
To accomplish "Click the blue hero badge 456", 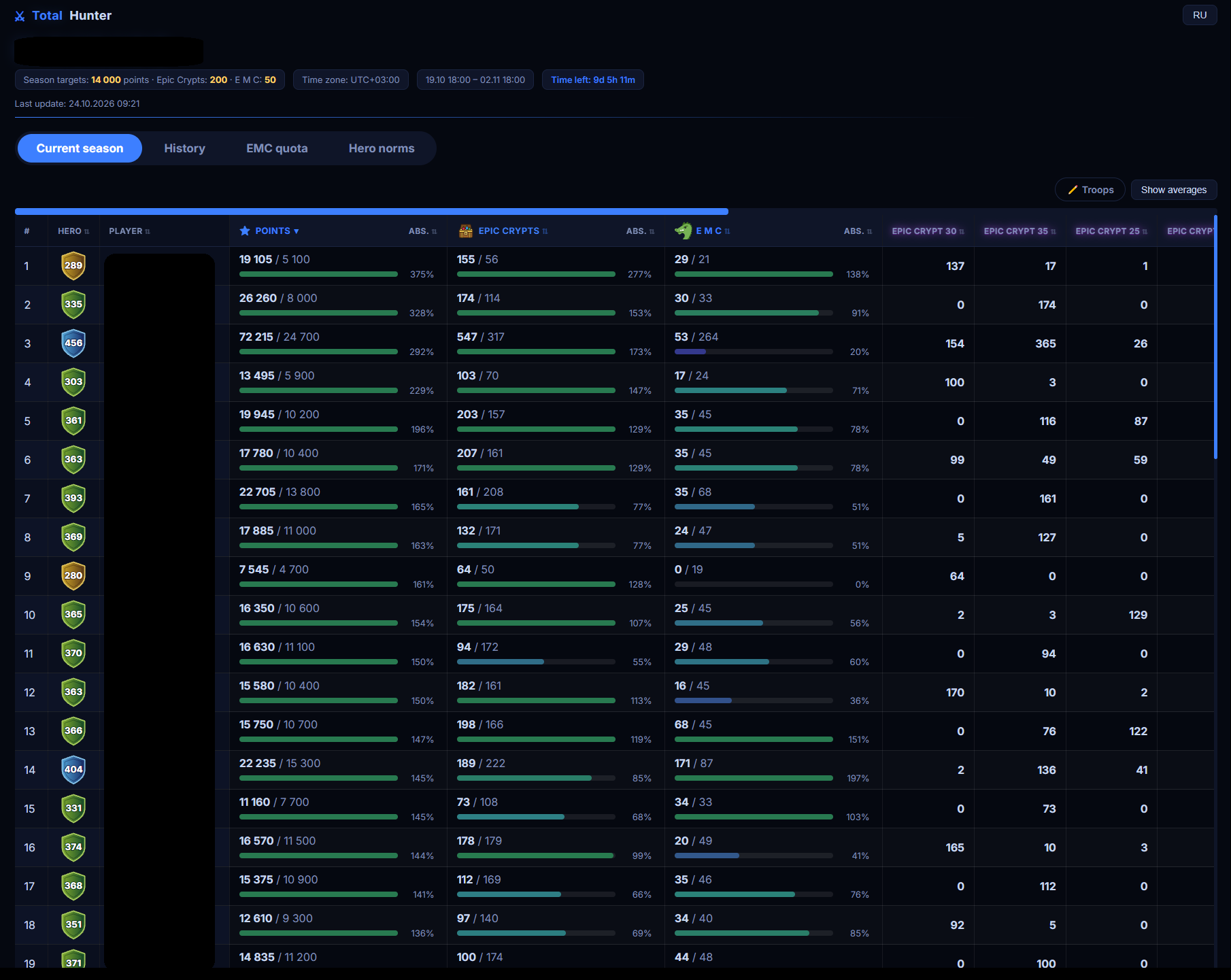I will coord(73,343).
